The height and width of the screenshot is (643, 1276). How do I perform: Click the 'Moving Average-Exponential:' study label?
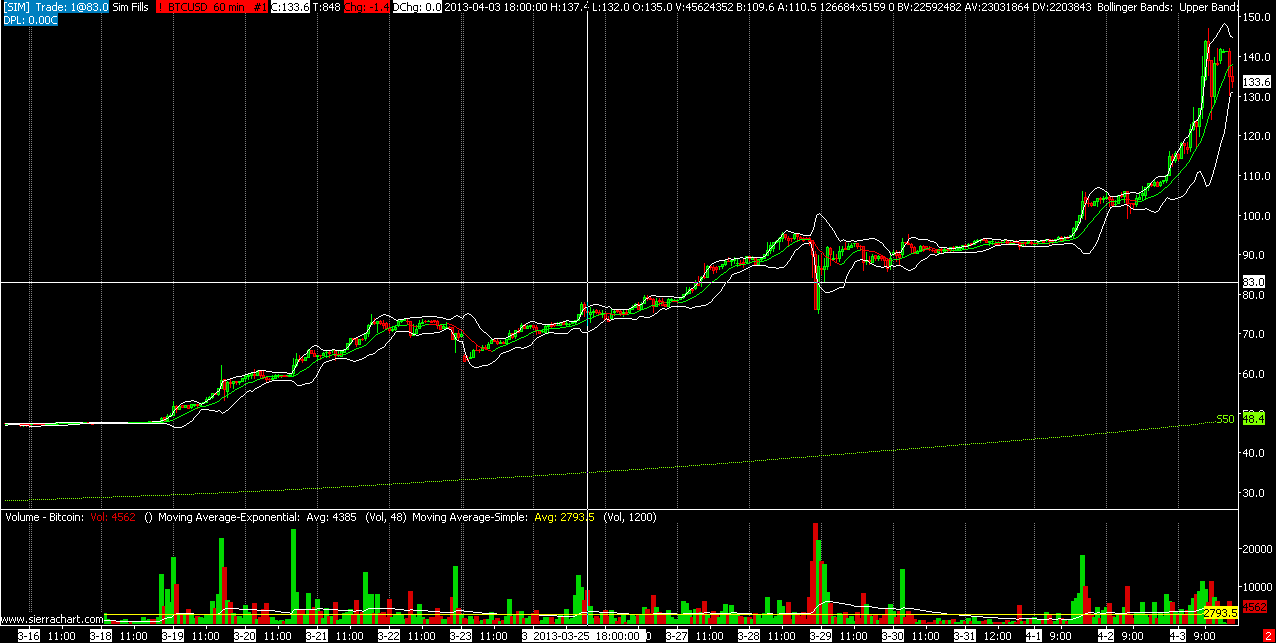[x=228, y=517]
